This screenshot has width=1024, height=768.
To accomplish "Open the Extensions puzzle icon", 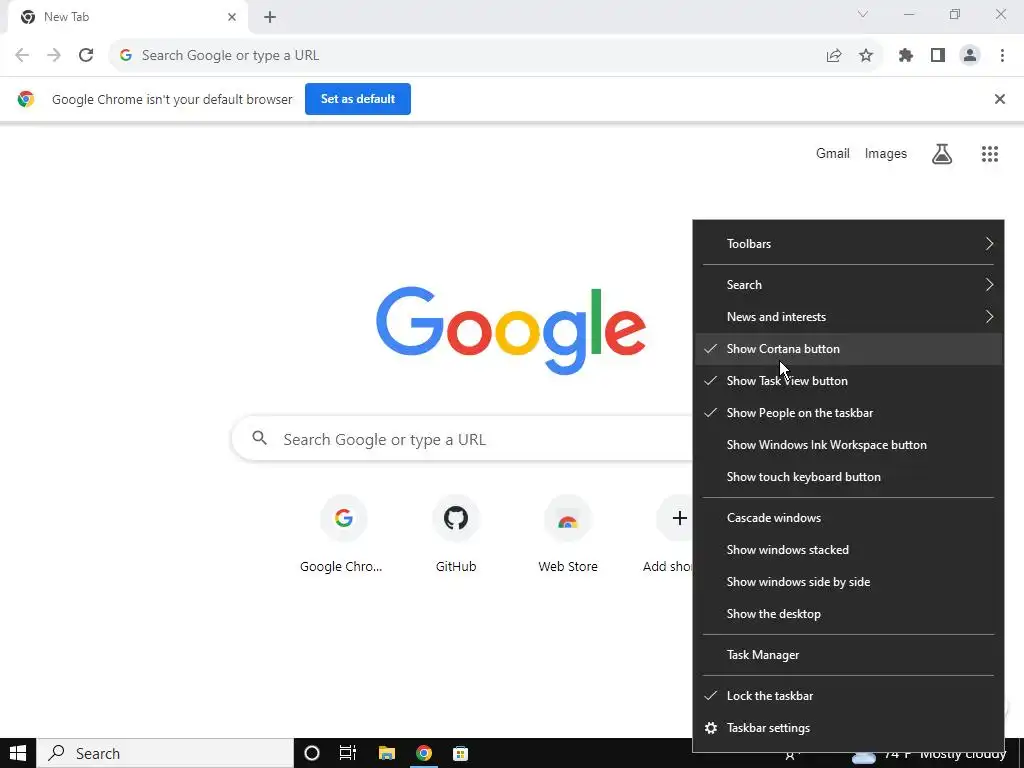I will click(906, 56).
